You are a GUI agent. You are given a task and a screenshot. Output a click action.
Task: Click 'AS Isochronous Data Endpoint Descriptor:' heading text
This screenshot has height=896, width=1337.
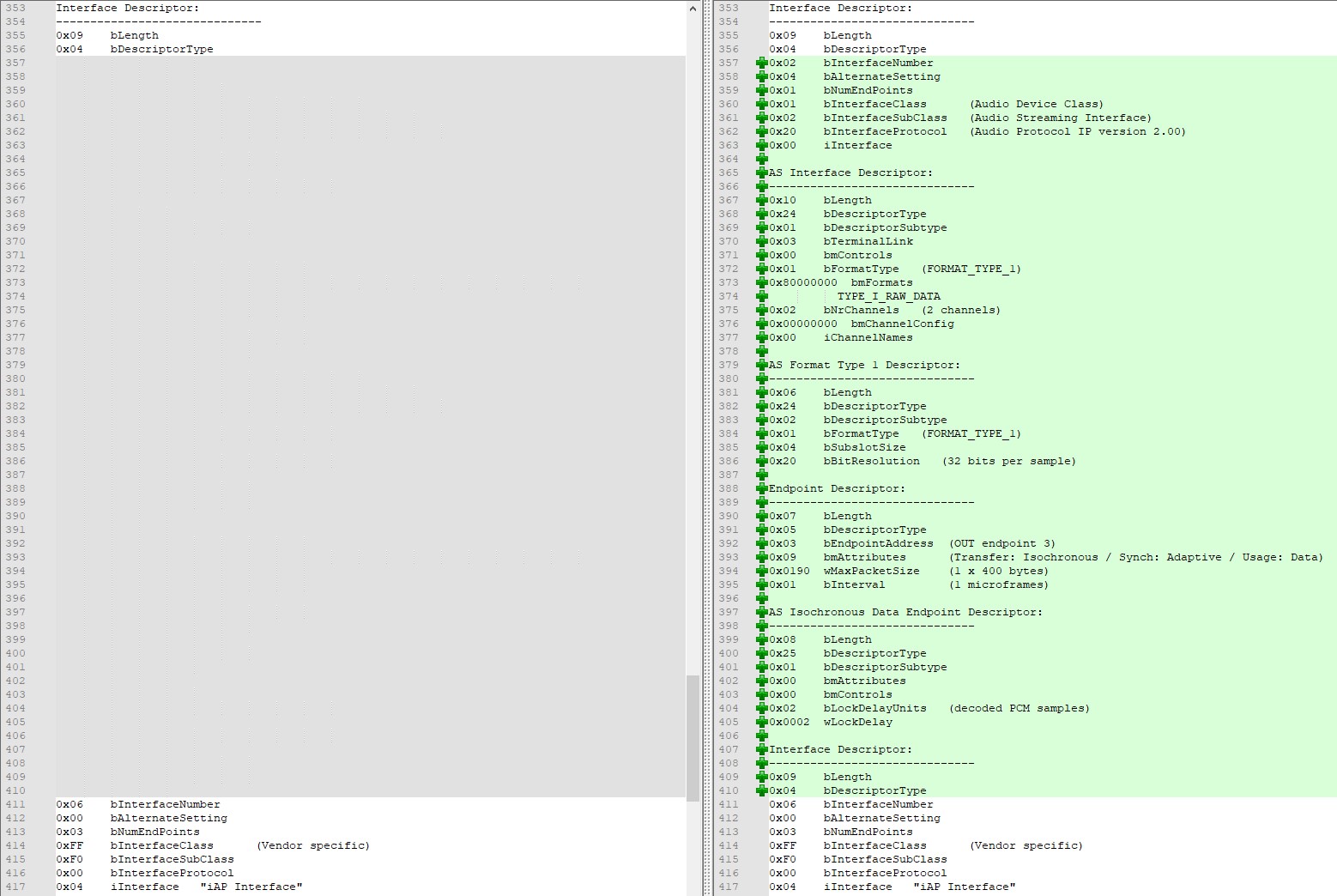click(905, 612)
